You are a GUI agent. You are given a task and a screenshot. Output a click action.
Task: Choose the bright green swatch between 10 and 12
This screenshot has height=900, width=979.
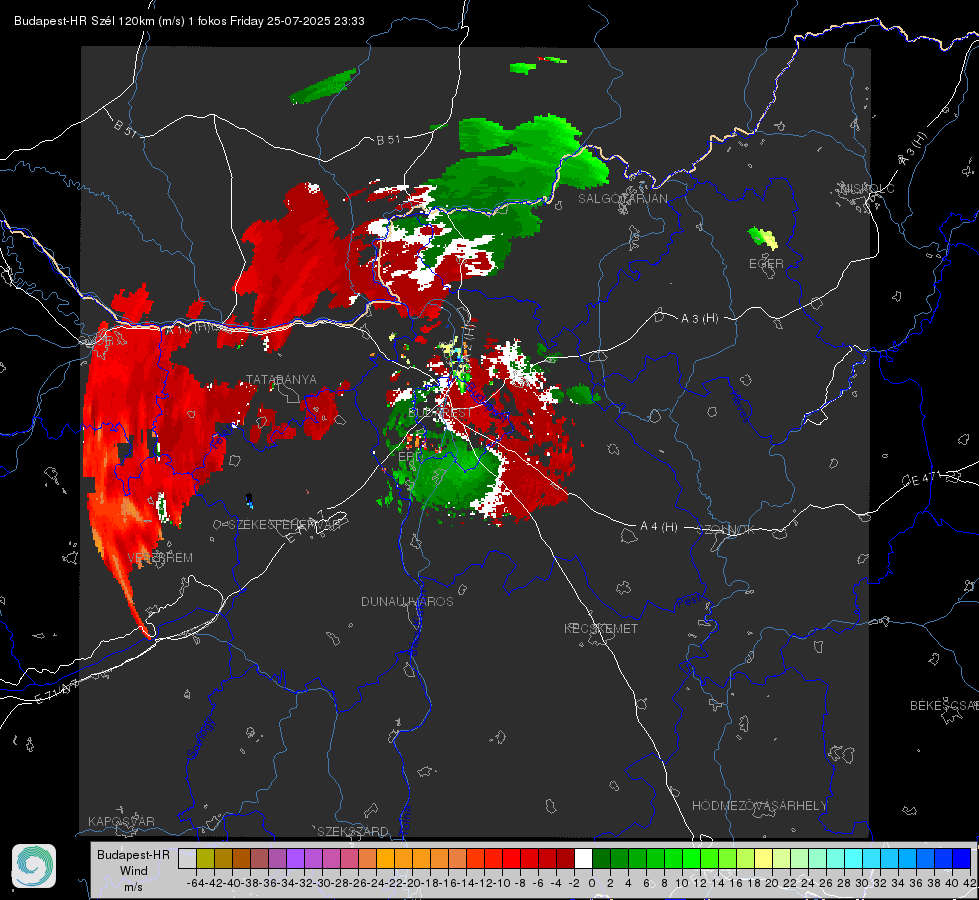tap(691, 858)
